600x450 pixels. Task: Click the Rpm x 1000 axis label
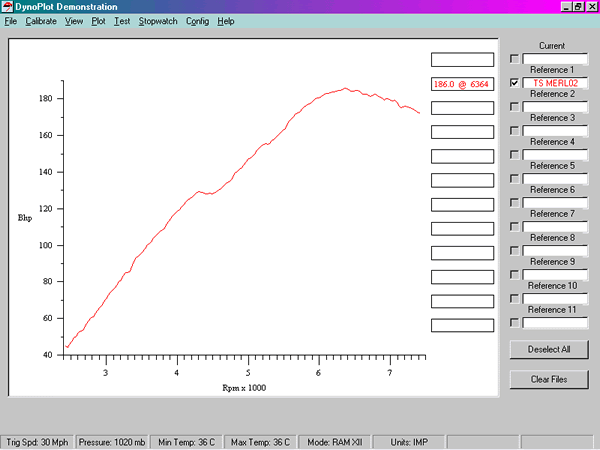pyautogui.click(x=244, y=388)
